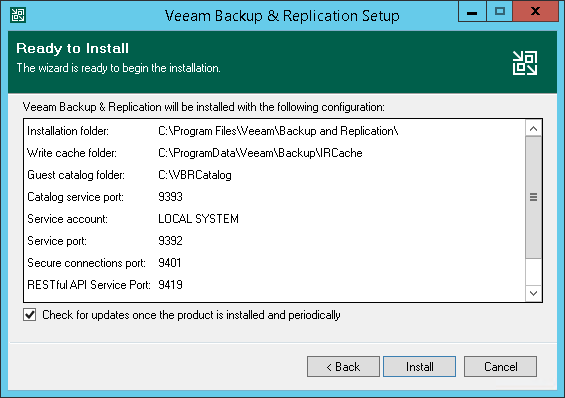The width and height of the screenshot is (565, 398).
Task: Minimize the Veeam setup window
Action: pyautogui.click(x=472, y=12)
